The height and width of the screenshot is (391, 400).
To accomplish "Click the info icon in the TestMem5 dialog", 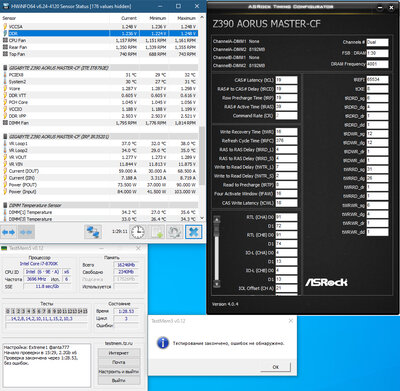I will coord(163,343).
